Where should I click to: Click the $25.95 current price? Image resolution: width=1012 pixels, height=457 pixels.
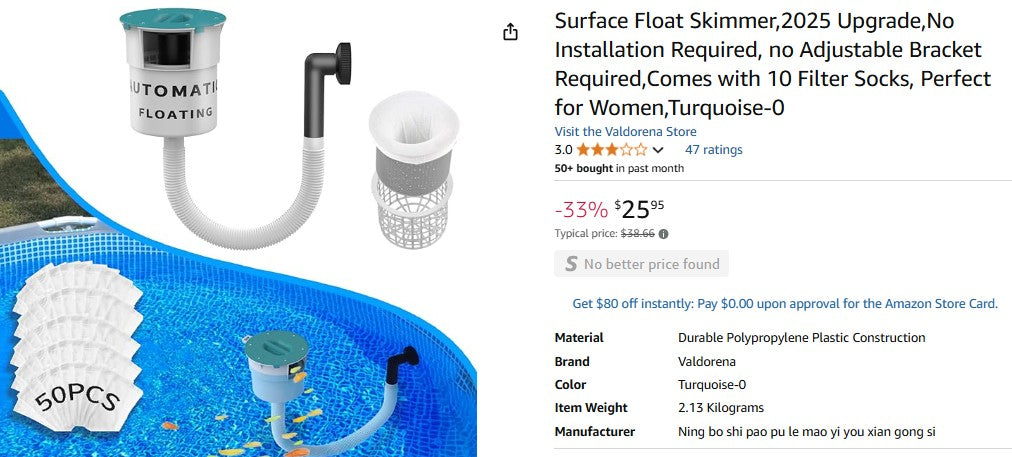(x=639, y=209)
